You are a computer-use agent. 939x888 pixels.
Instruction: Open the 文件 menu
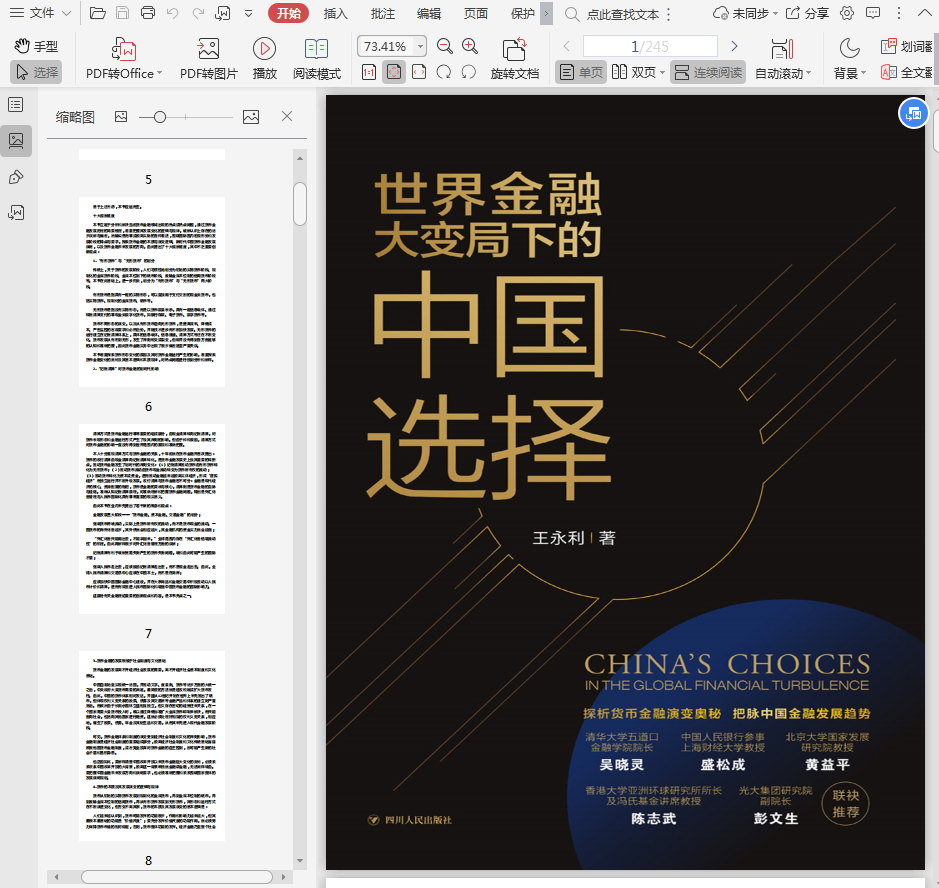pos(42,13)
